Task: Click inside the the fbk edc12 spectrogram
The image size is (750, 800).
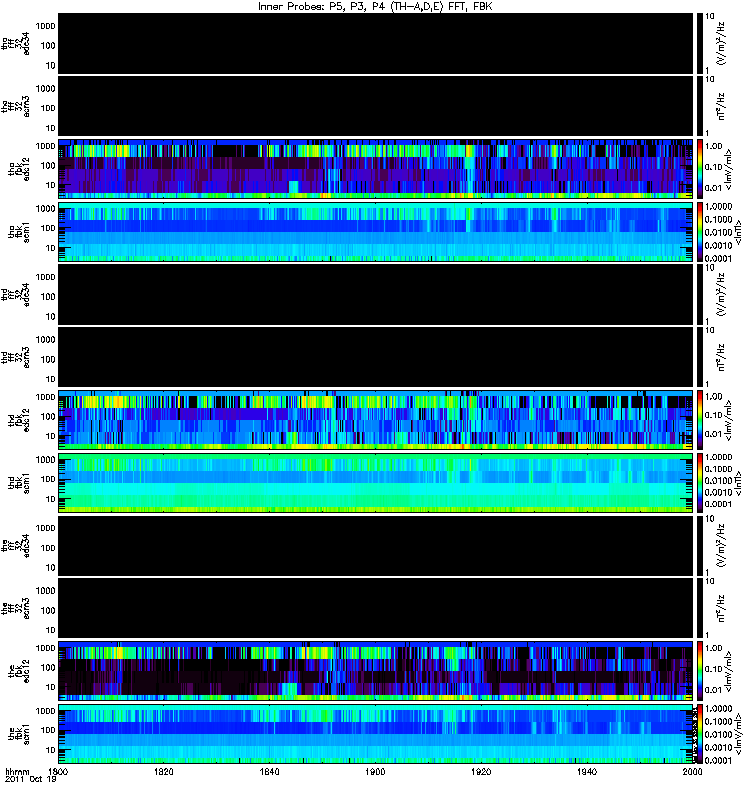Action: (376, 671)
